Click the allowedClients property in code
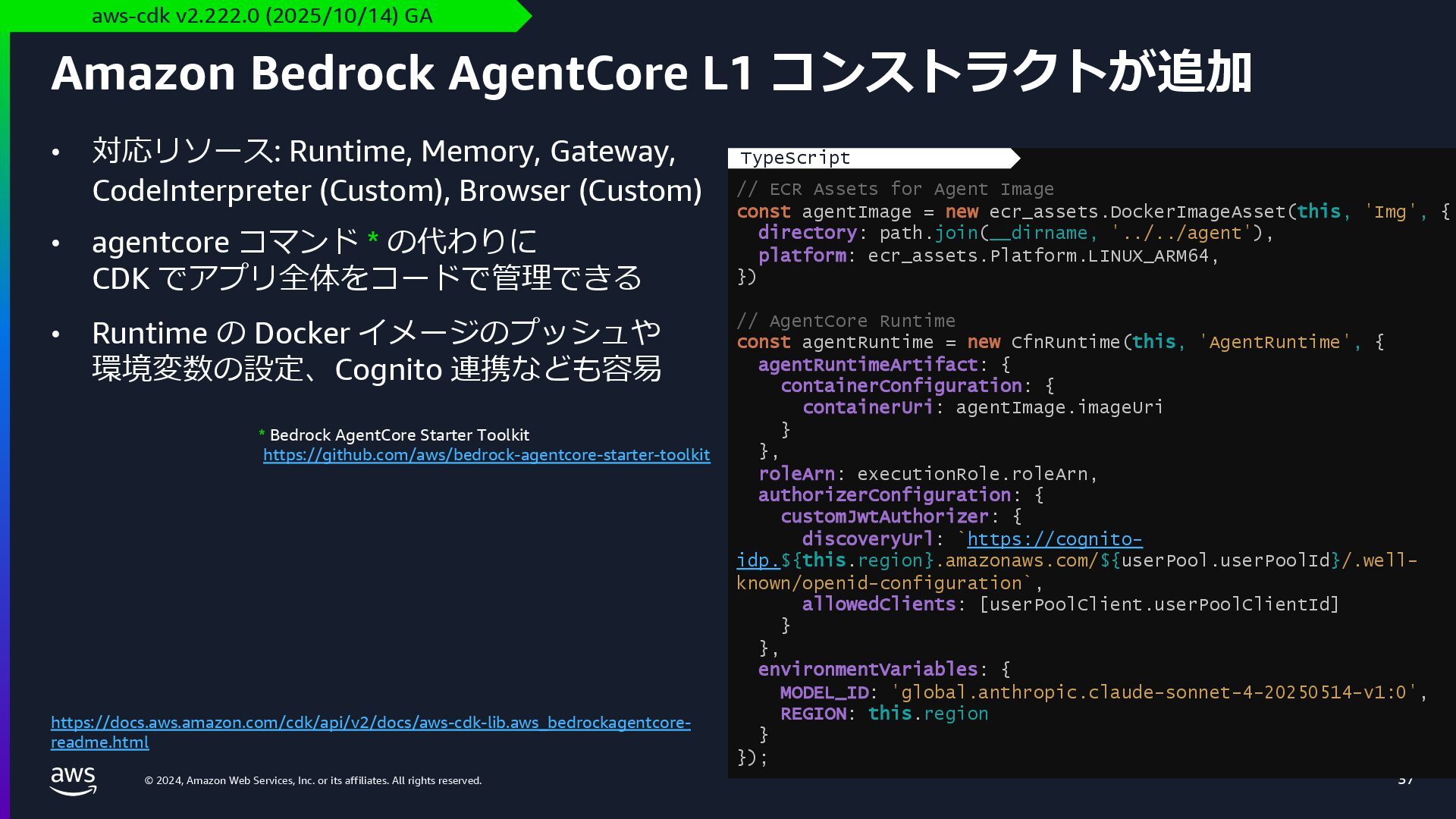The image size is (1456, 819). point(878,604)
